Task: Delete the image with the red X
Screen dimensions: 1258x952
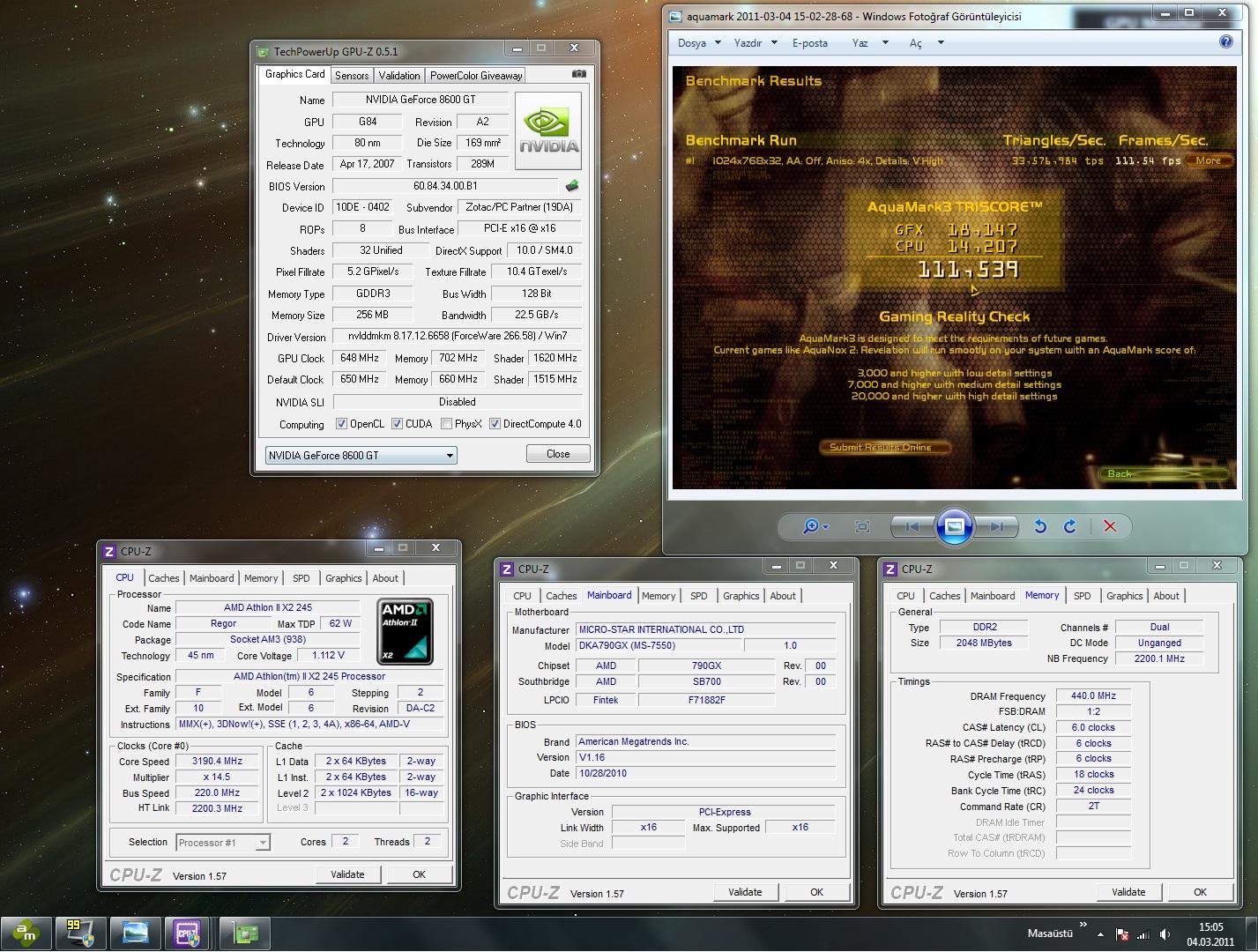Action: pos(1110,526)
